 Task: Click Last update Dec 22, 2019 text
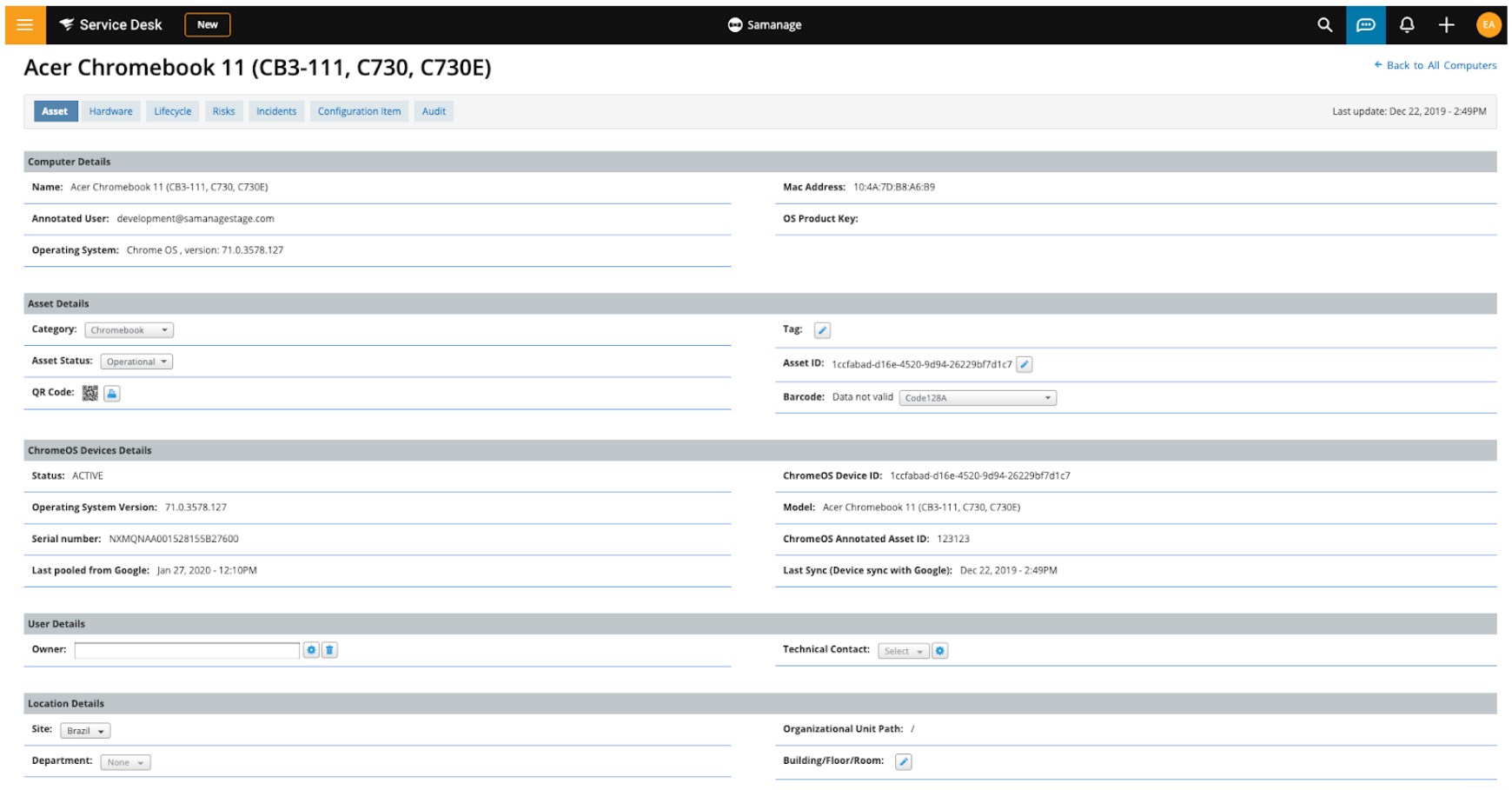(1409, 111)
